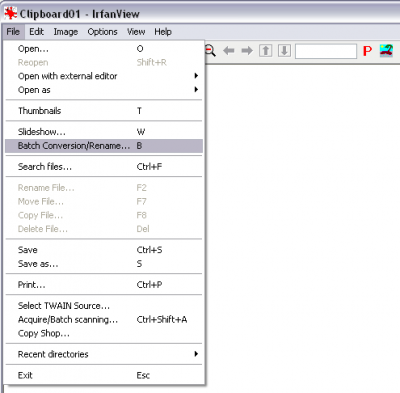Open the Options menu

102,32
